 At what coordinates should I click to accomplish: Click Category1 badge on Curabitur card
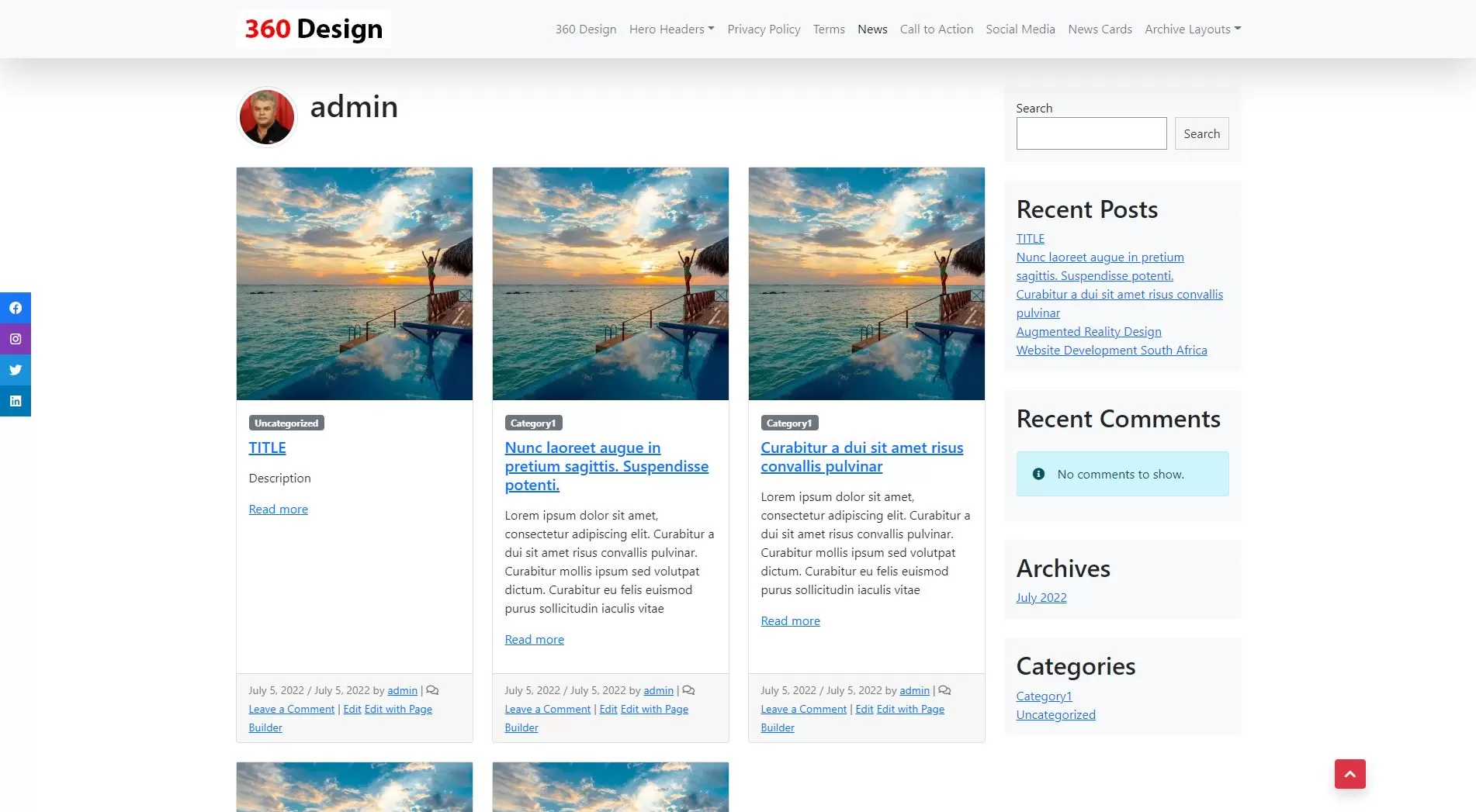tap(789, 423)
